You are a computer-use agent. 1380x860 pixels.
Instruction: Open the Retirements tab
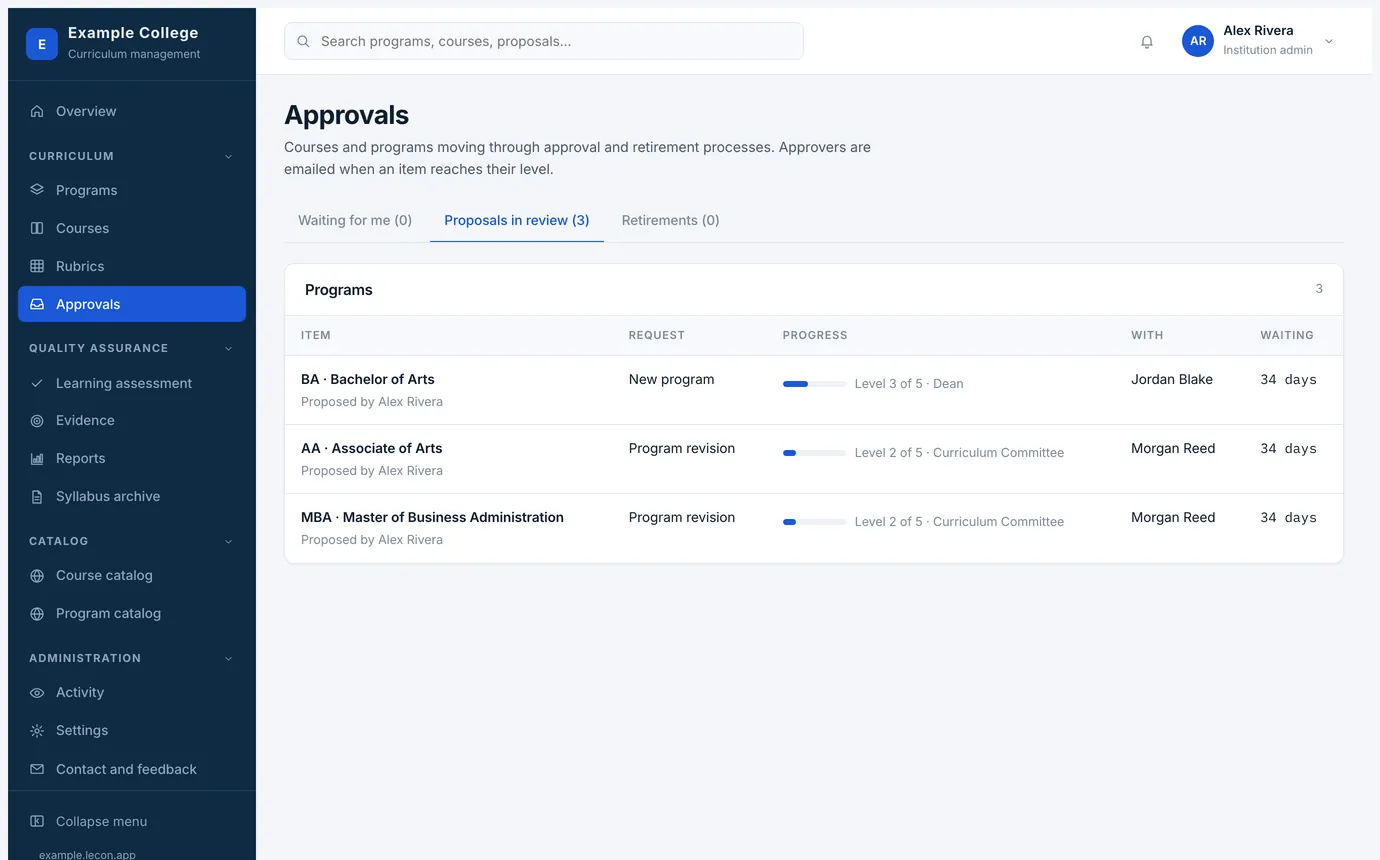[x=671, y=220]
